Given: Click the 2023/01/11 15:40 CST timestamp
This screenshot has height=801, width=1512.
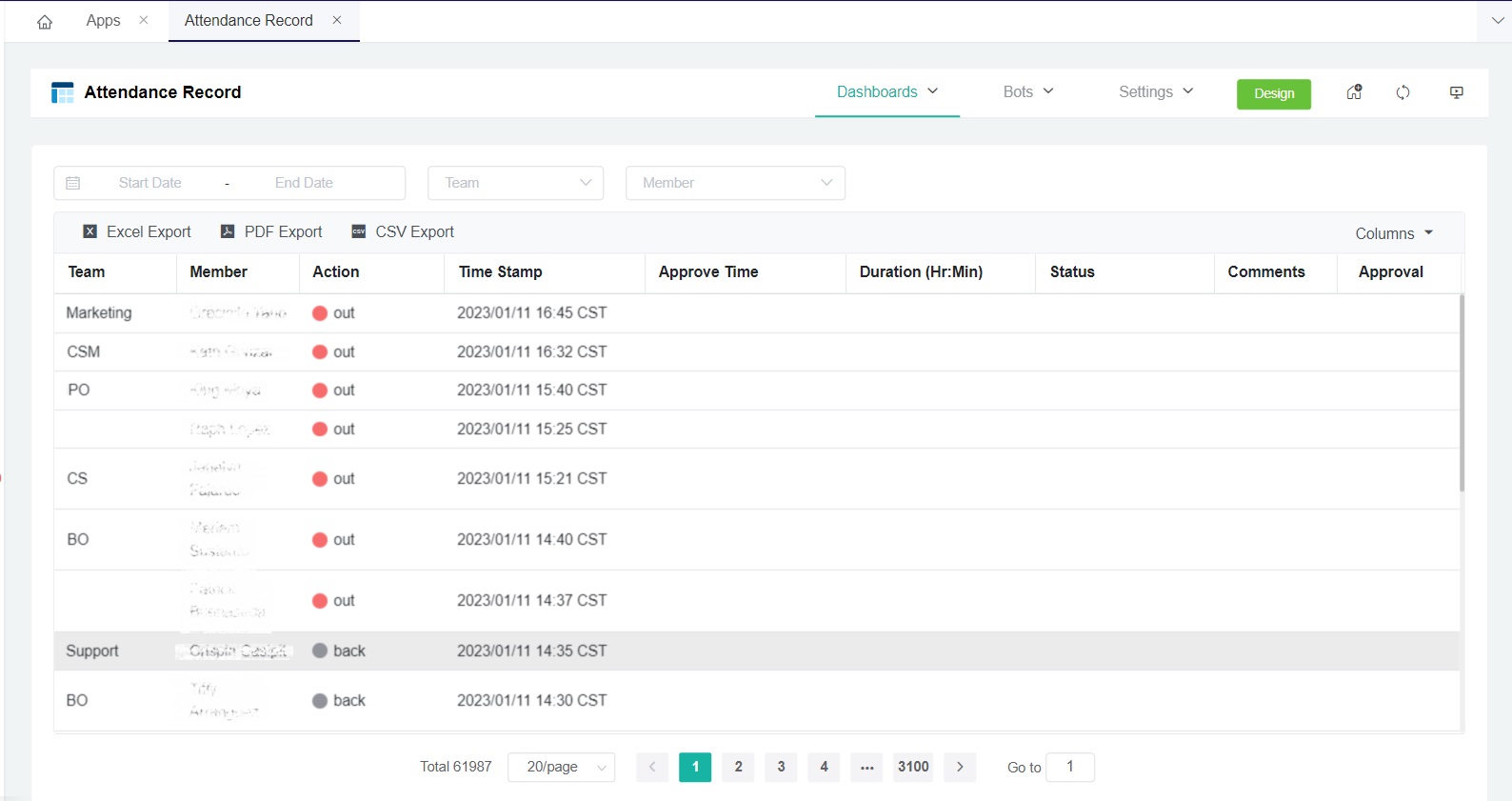Looking at the screenshot, I should pyautogui.click(x=531, y=390).
